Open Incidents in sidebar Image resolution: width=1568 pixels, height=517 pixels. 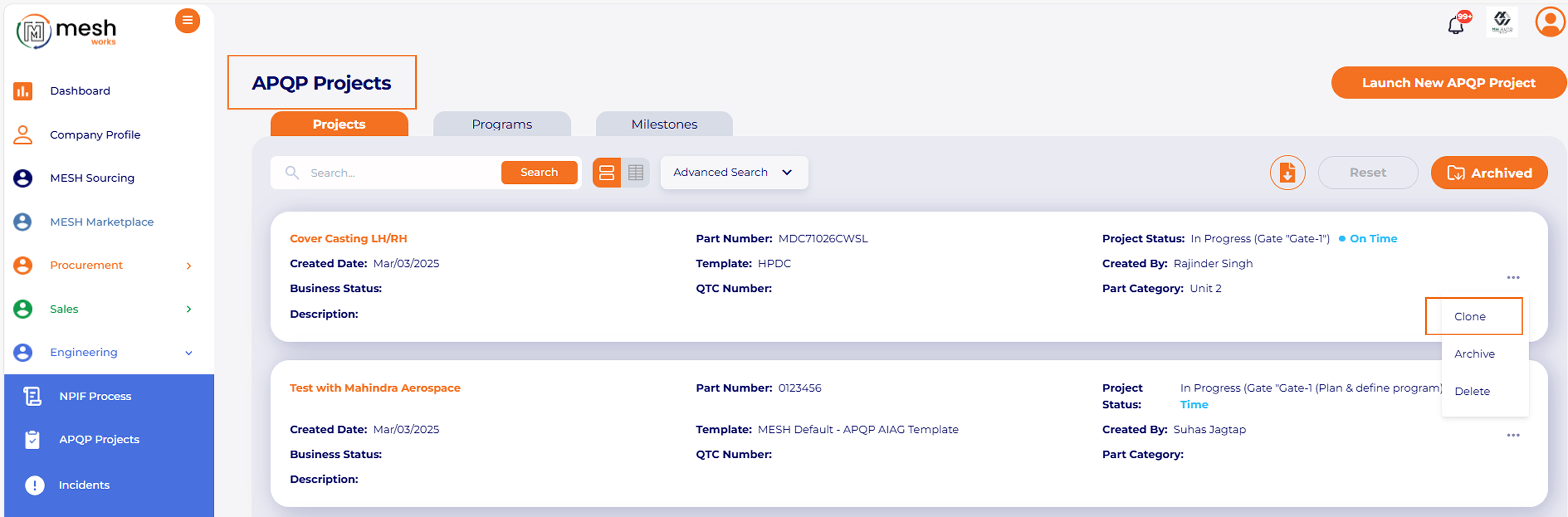tap(84, 485)
